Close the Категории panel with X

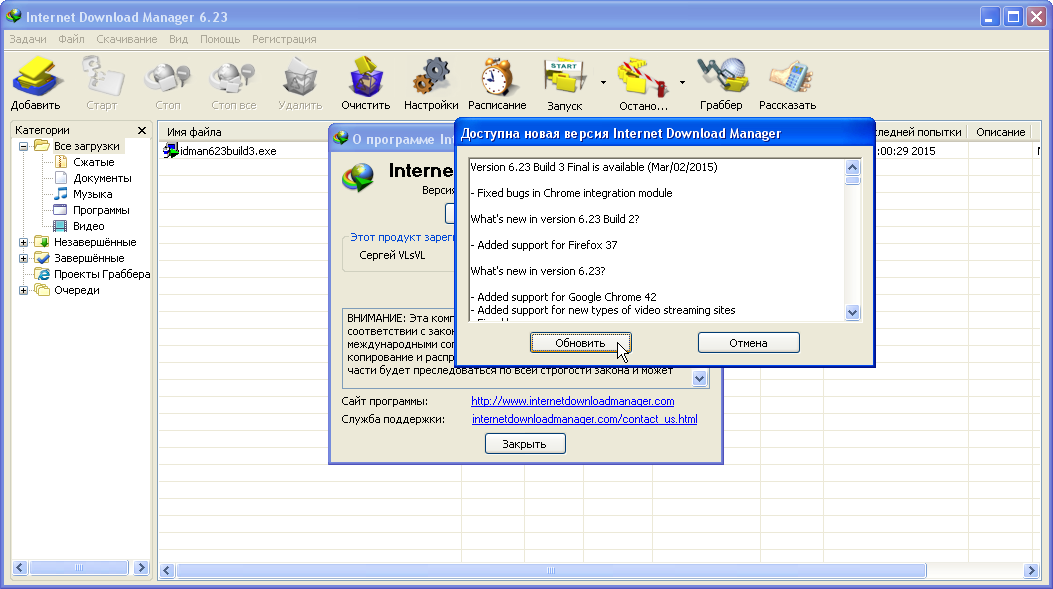142,130
